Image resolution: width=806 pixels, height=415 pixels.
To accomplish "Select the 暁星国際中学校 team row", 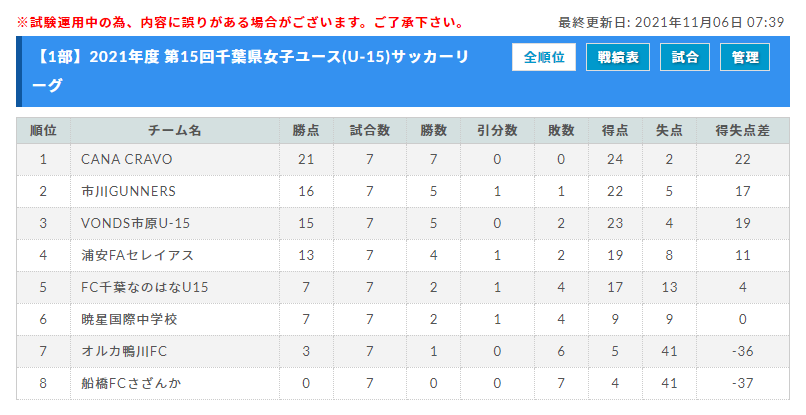I will [x=403, y=319].
